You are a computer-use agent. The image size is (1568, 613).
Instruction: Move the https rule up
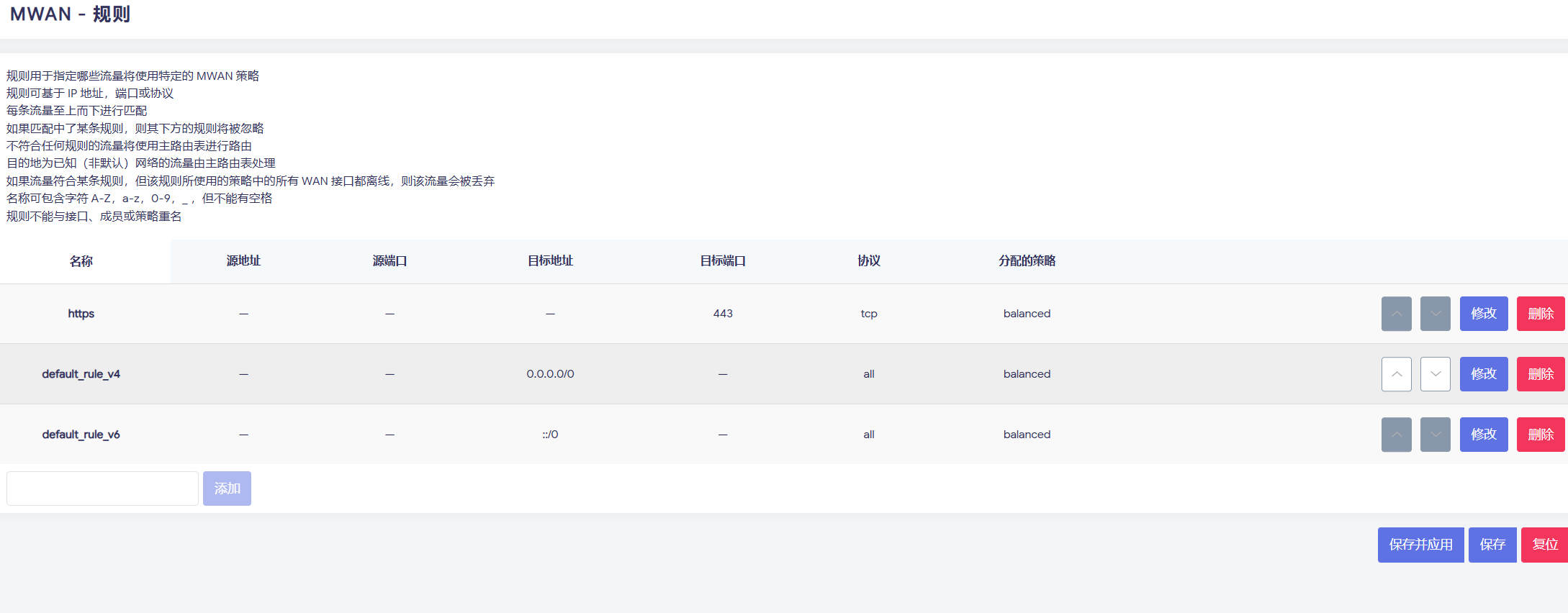(x=1396, y=314)
